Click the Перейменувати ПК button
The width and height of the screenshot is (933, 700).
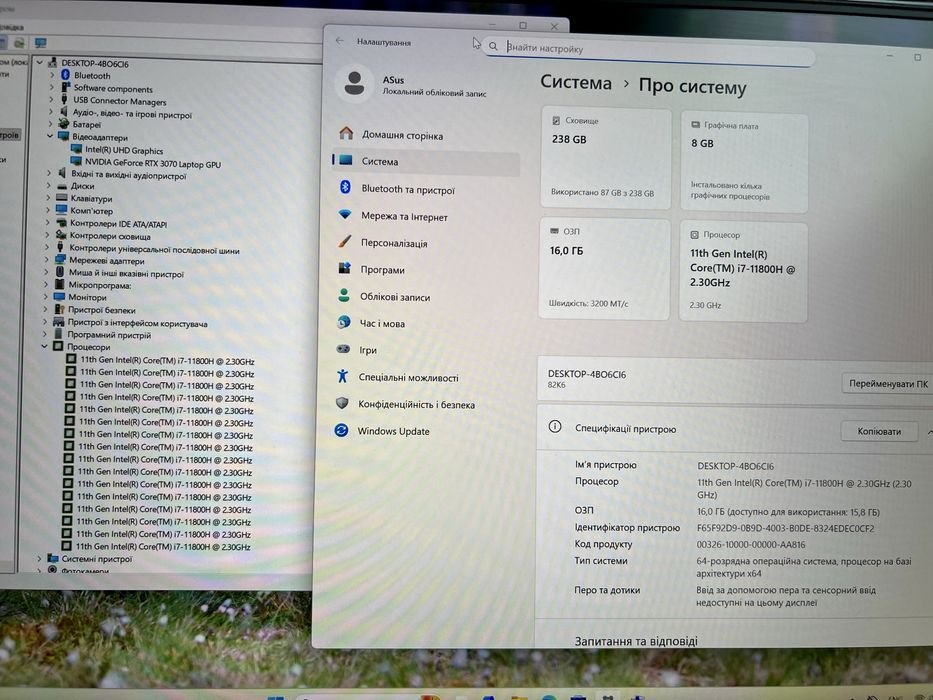coord(888,383)
